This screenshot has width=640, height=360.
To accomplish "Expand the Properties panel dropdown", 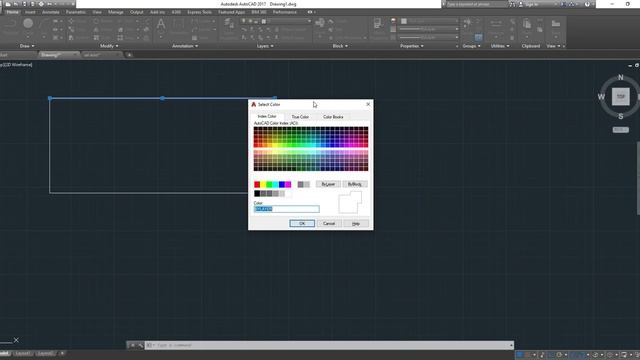I will click(412, 46).
